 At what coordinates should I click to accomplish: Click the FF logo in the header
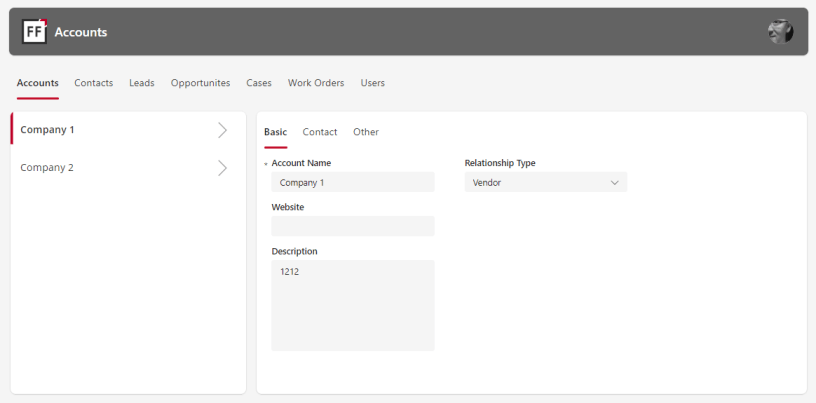point(34,32)
